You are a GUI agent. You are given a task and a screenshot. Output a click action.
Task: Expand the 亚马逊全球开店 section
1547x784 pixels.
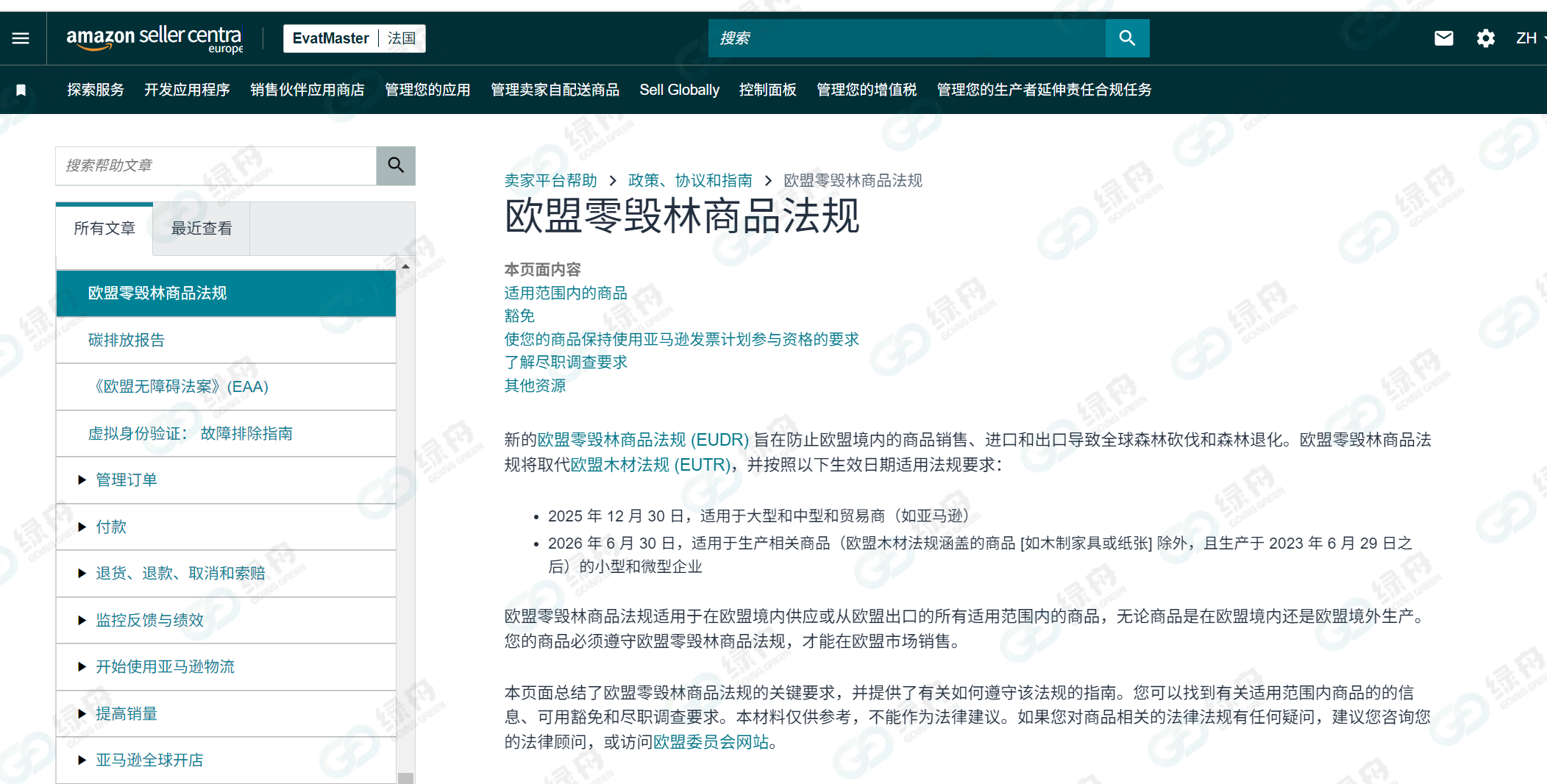[x=149, y=759]
